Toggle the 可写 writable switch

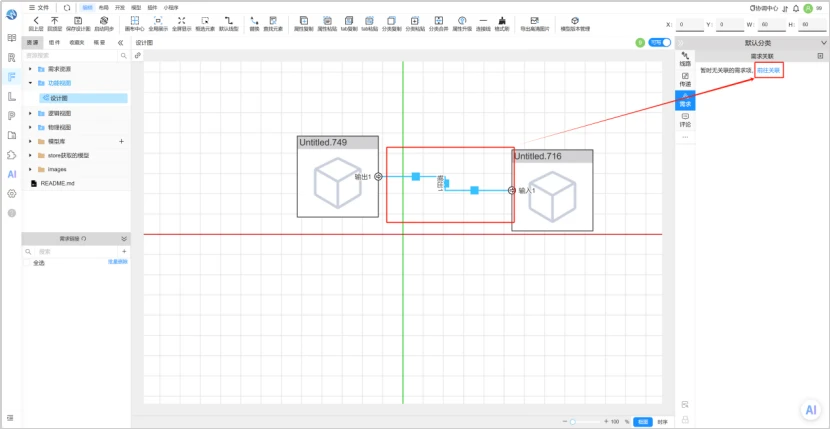[x=659, y=42]
